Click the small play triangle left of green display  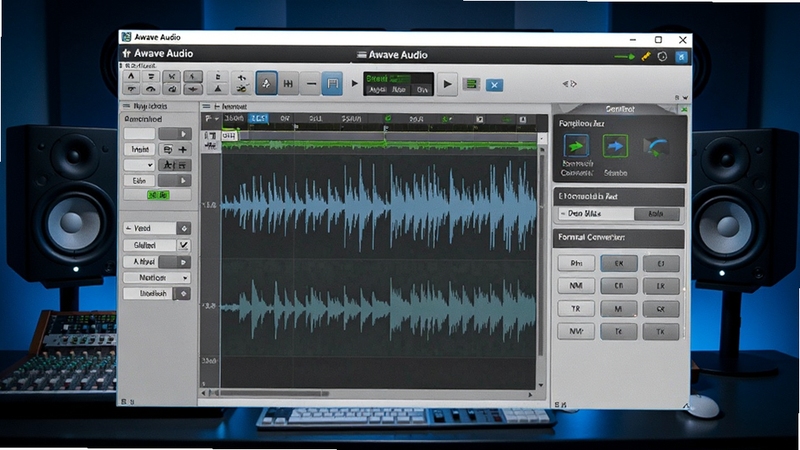coord(355,83)
